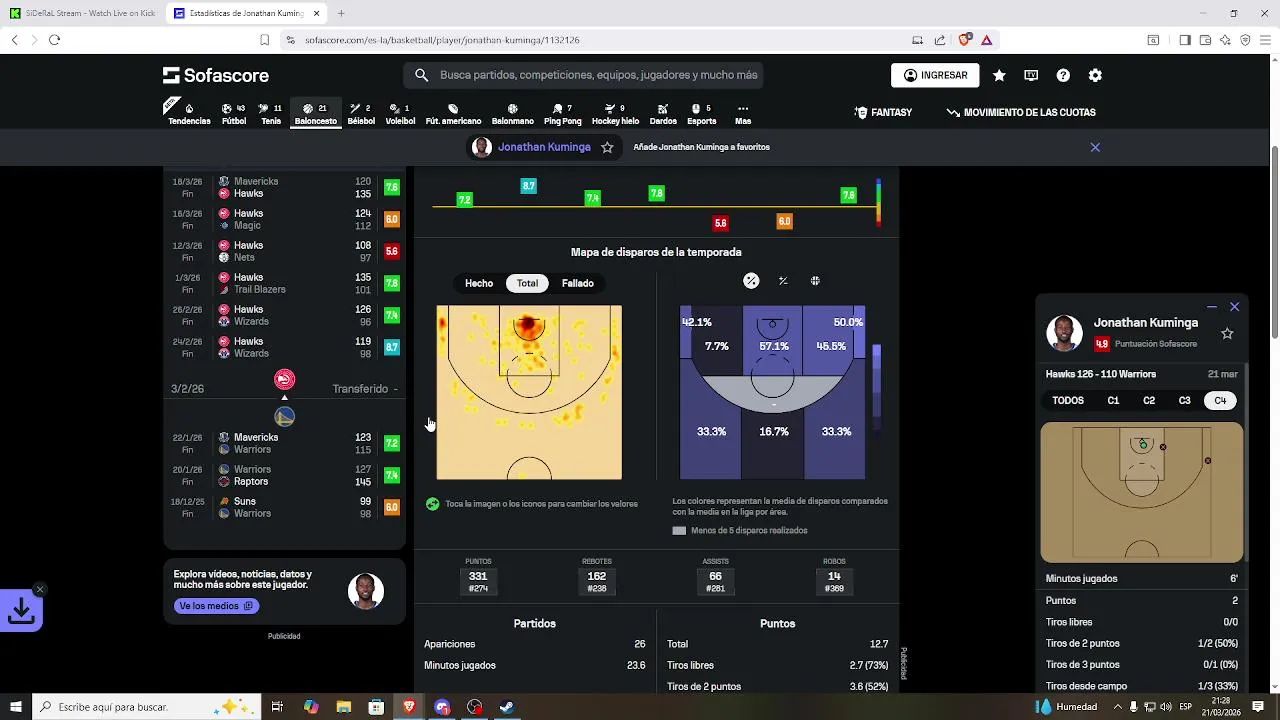Click Jonathan Kuminga name in banner
The width and height of the screenshot is (1280, 720).
pyautogui.click(x=544, y=147)
